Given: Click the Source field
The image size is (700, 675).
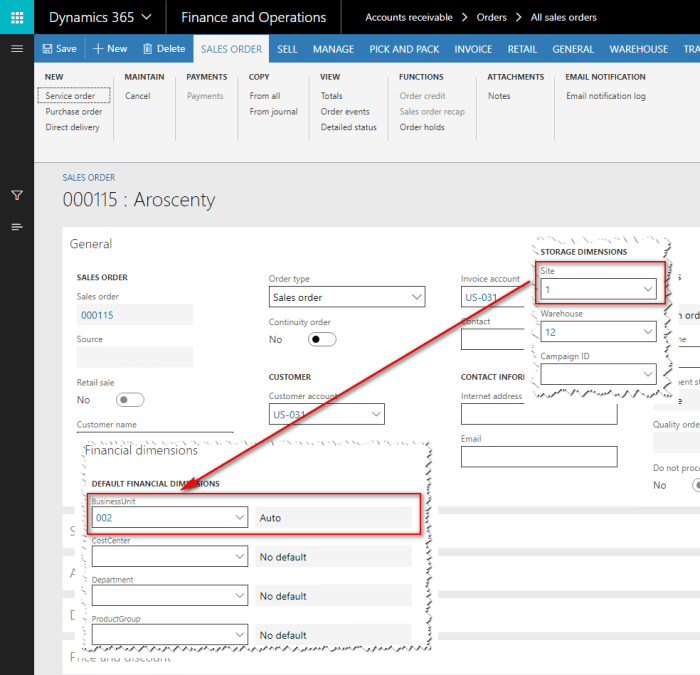Looking at the screenshot, I should click(x=134, y=357).
